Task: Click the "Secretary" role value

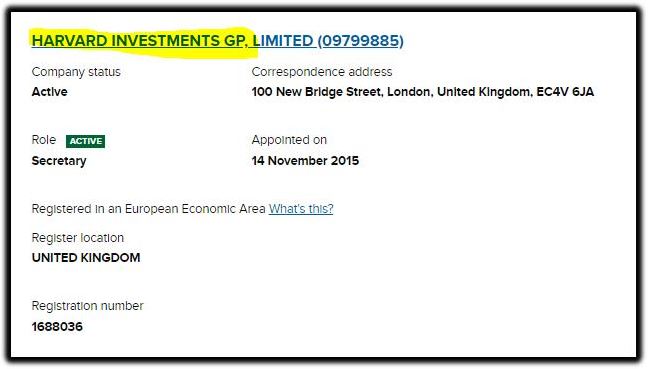Action: point(59,161)
